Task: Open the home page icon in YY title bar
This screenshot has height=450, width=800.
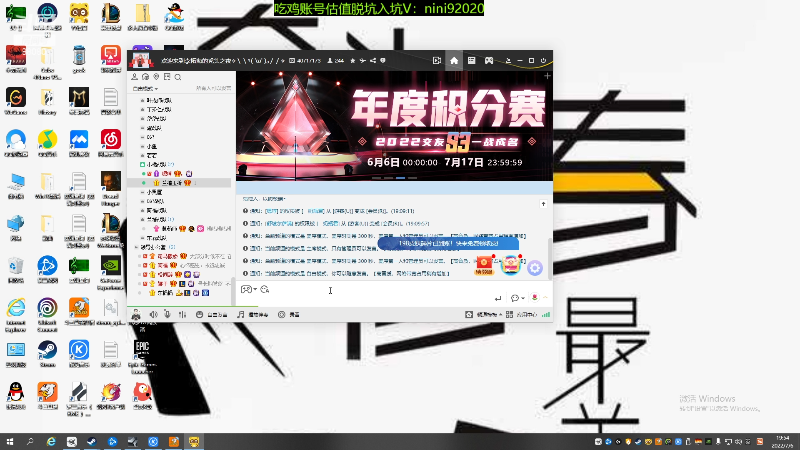Action: coord(454,60)
